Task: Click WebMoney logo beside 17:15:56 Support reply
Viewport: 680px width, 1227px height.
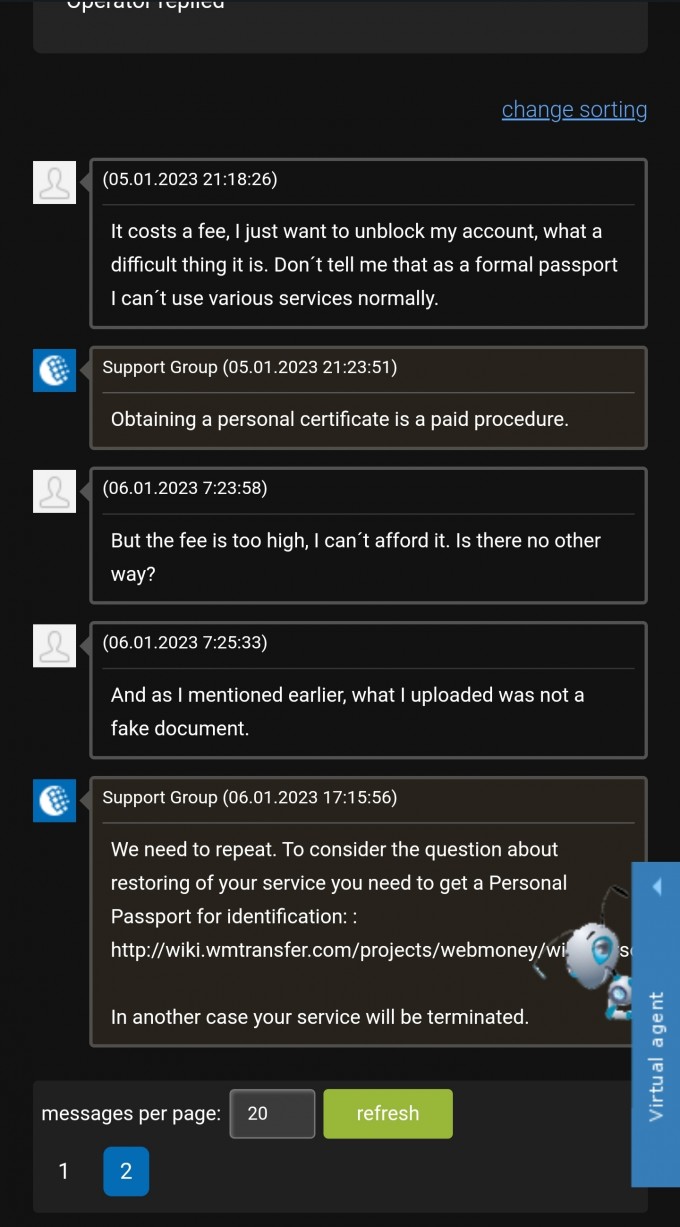Action: click(x=54, y=800)
